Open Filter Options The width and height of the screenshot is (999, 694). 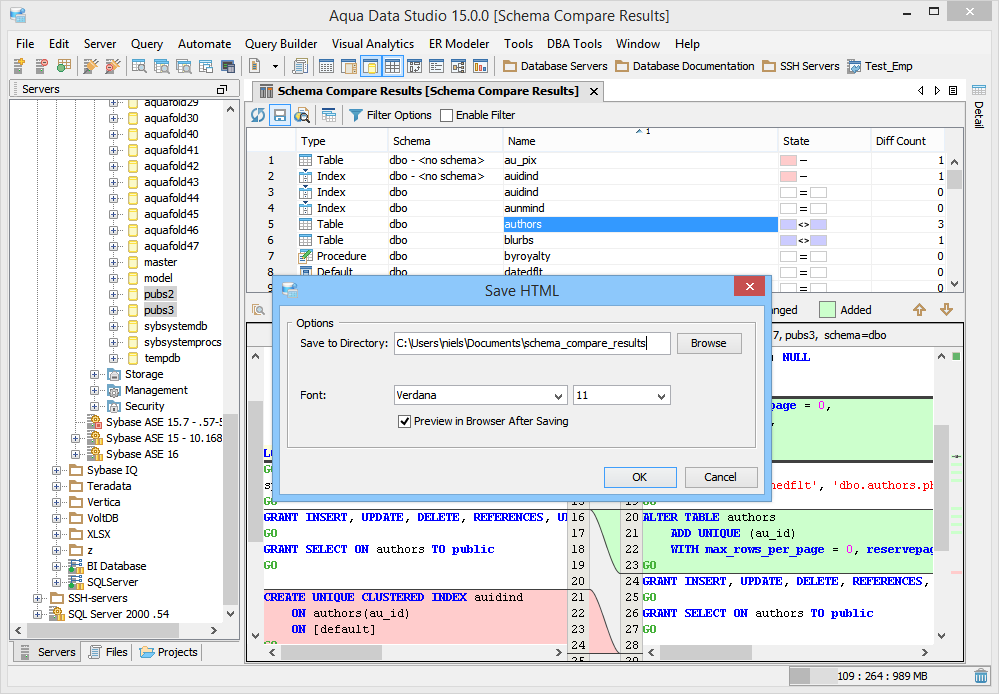point(390,115)
